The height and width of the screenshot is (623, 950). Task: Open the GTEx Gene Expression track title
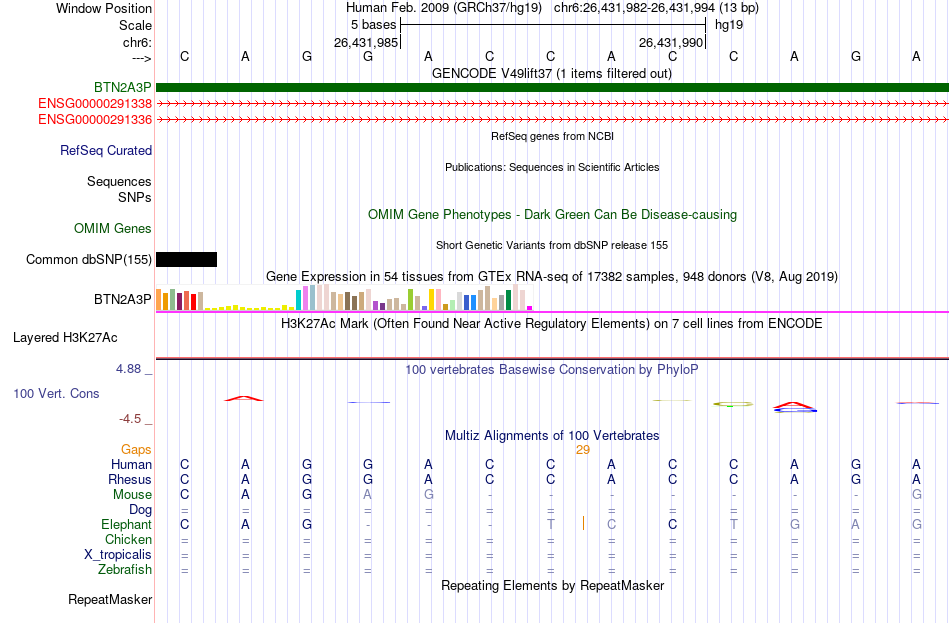pyautogui.click(x=552, y=276)
